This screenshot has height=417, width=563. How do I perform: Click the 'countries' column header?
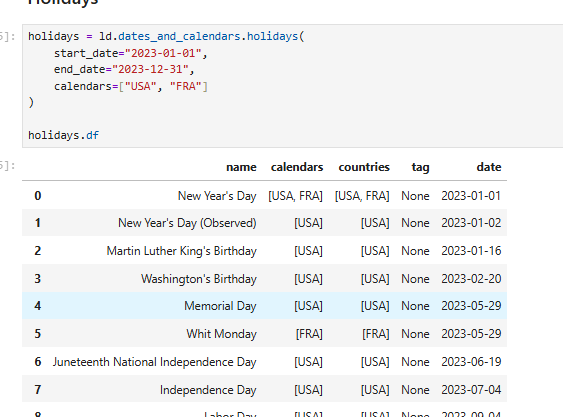tap(364, 167)
